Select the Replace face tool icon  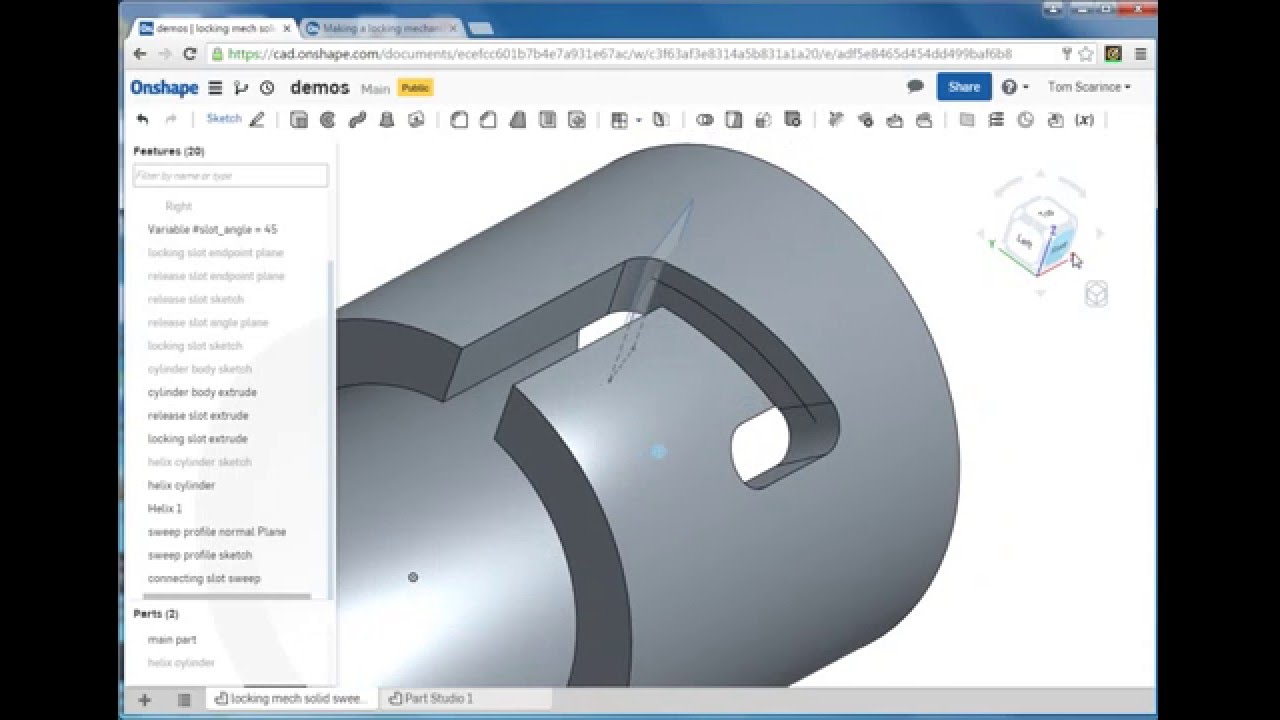tap(924, 120)
